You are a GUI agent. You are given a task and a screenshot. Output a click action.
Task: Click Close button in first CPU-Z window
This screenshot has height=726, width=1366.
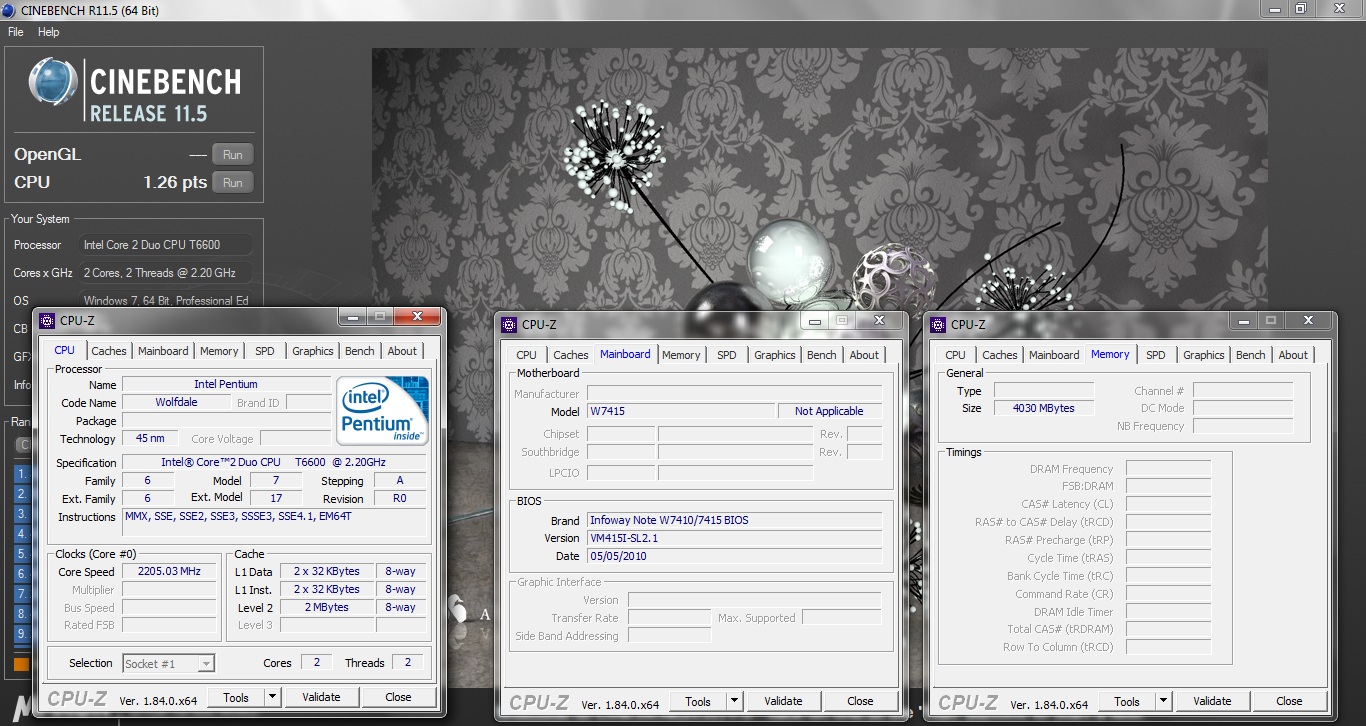tap(398, 697)
